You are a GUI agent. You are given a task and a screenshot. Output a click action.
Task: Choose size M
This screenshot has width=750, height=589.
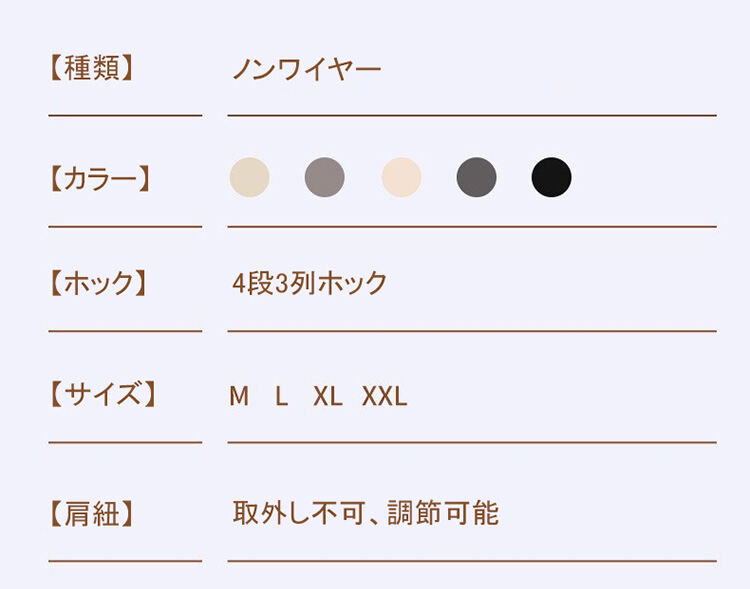[x=239, y=396]
